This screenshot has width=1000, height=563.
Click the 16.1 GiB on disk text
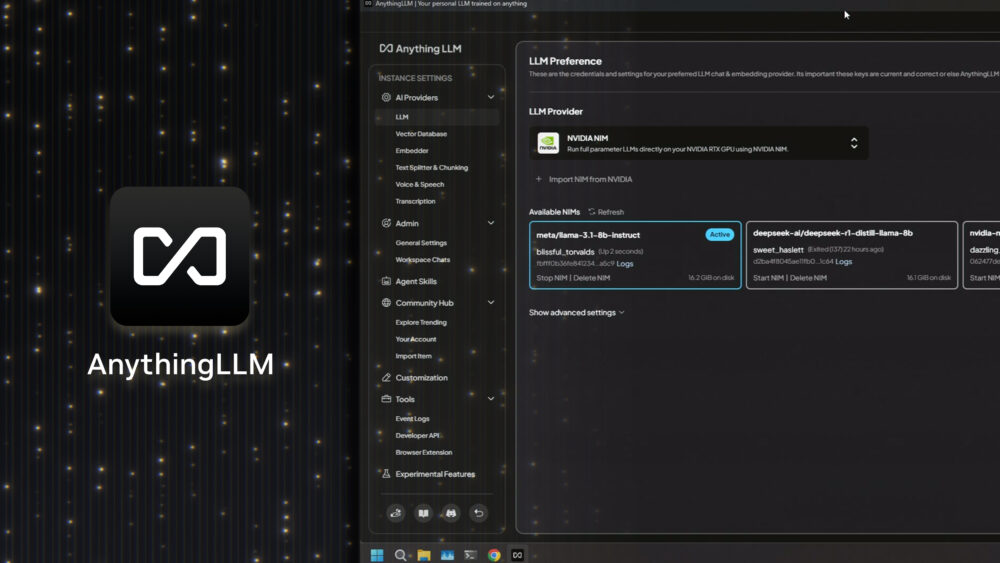click(929, 278)
